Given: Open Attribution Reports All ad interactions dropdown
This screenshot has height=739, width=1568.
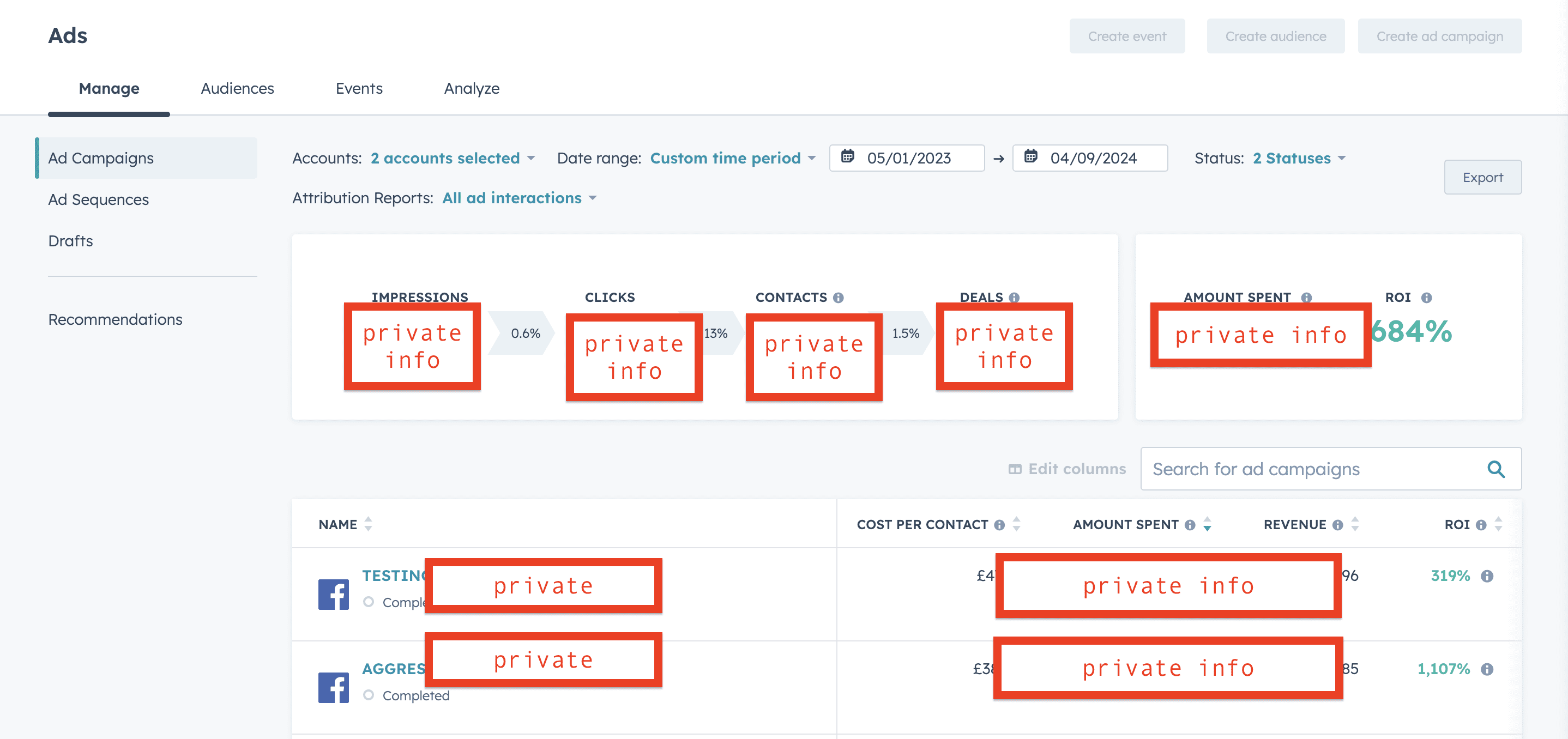Looking at the screenshot, I should click(518, 198).
